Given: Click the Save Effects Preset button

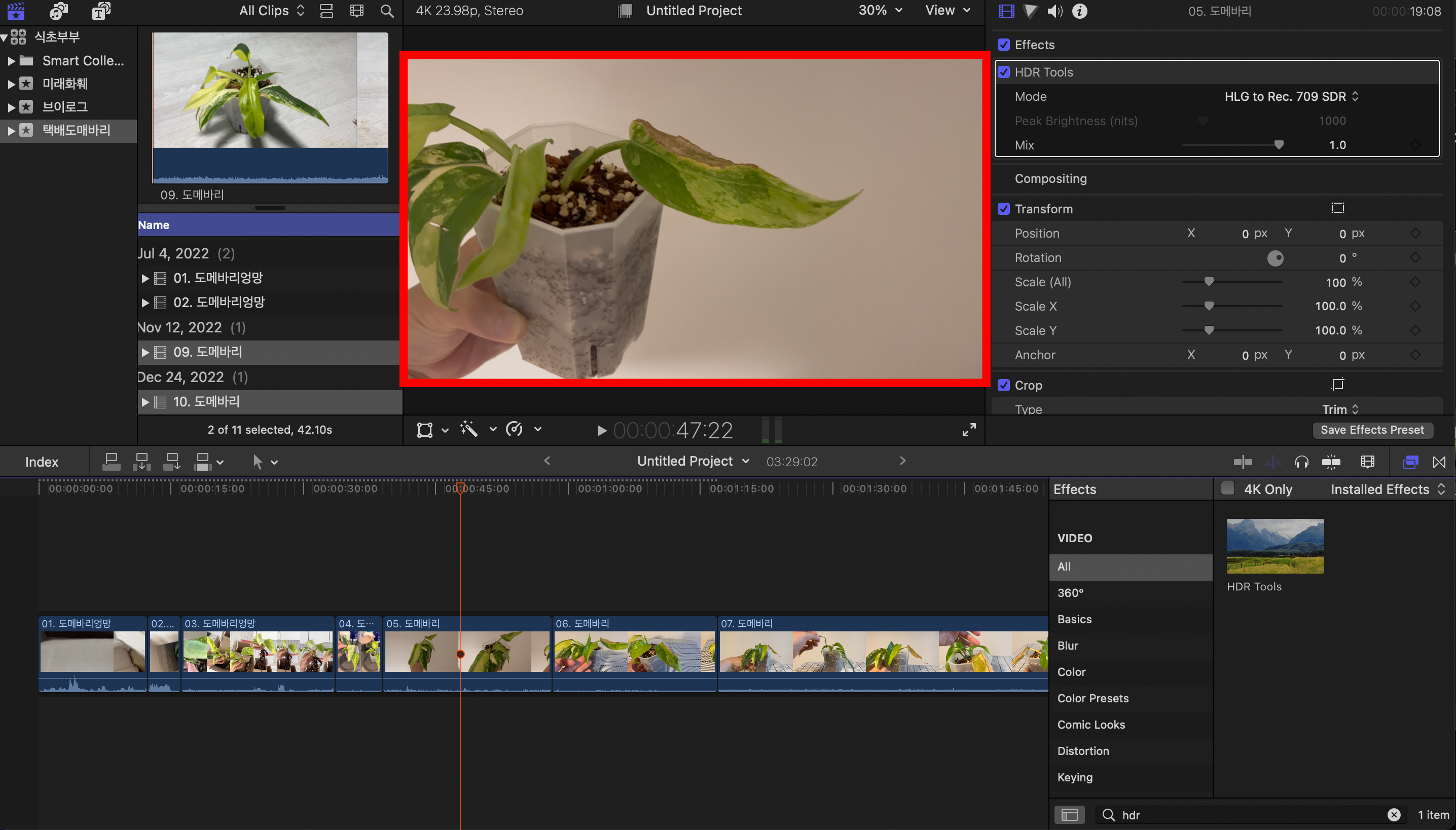Looking at the screenshot, I should pyautogui.click(x=1372, y=430).
